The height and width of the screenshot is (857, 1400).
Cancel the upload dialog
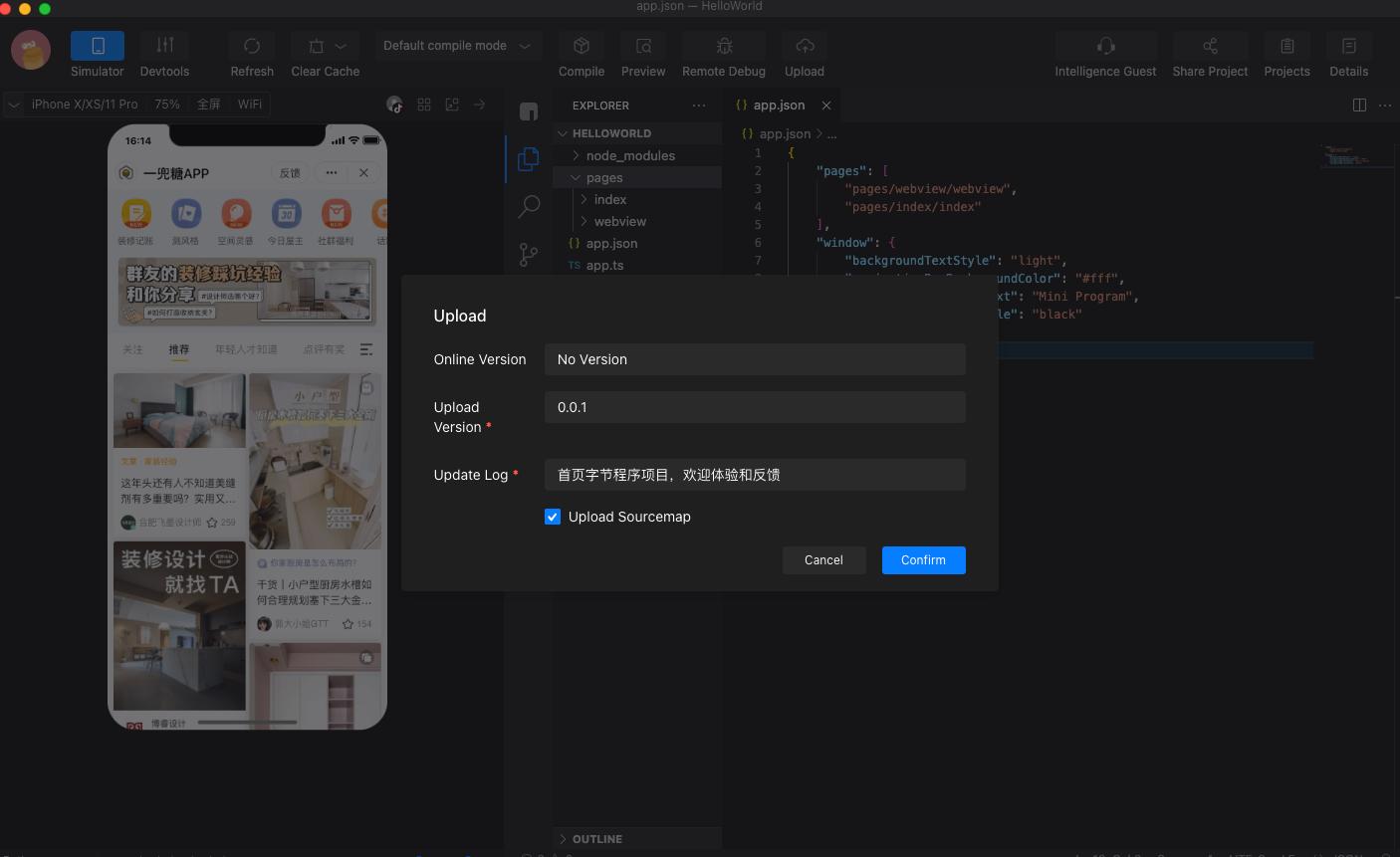[823, 560]
